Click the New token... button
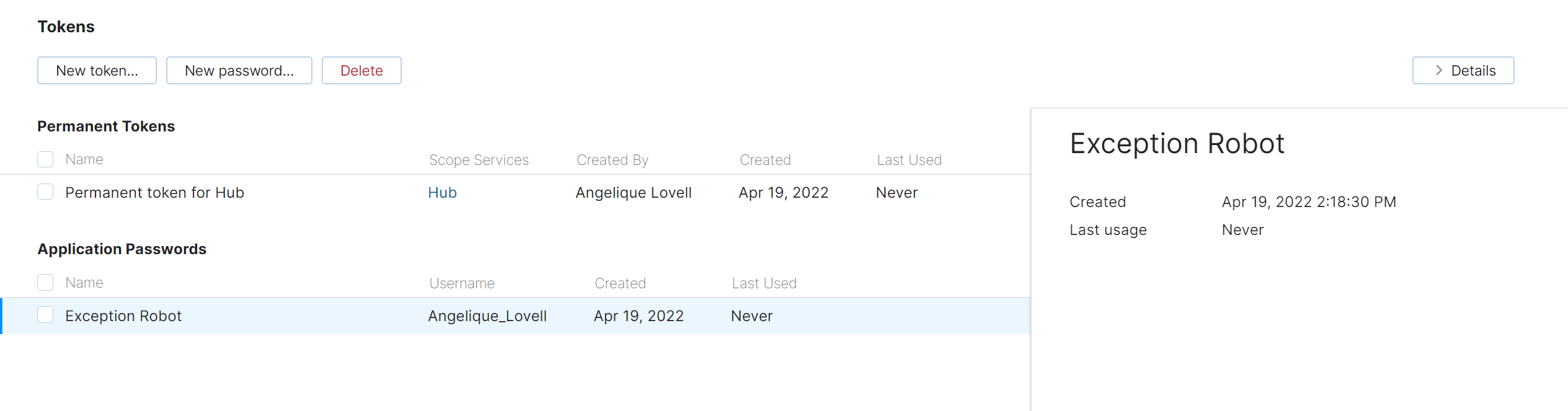 coord(97,71)
